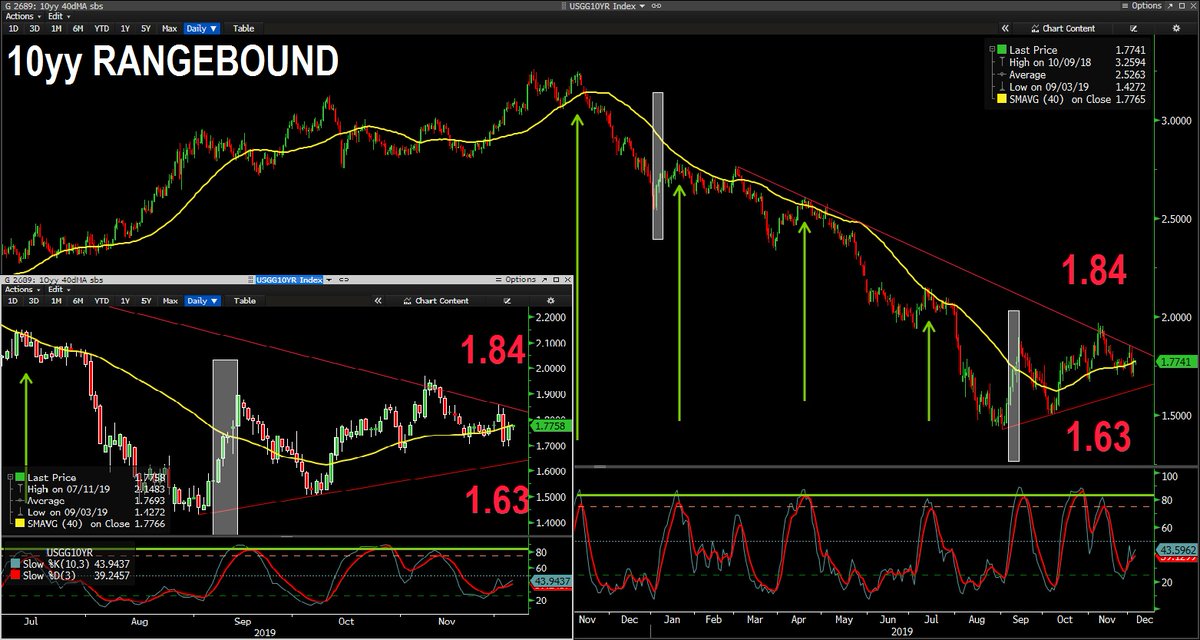Select 1D range in inset chart toolbar
Screen dimensions: 1200x640
tap(13, 301)
